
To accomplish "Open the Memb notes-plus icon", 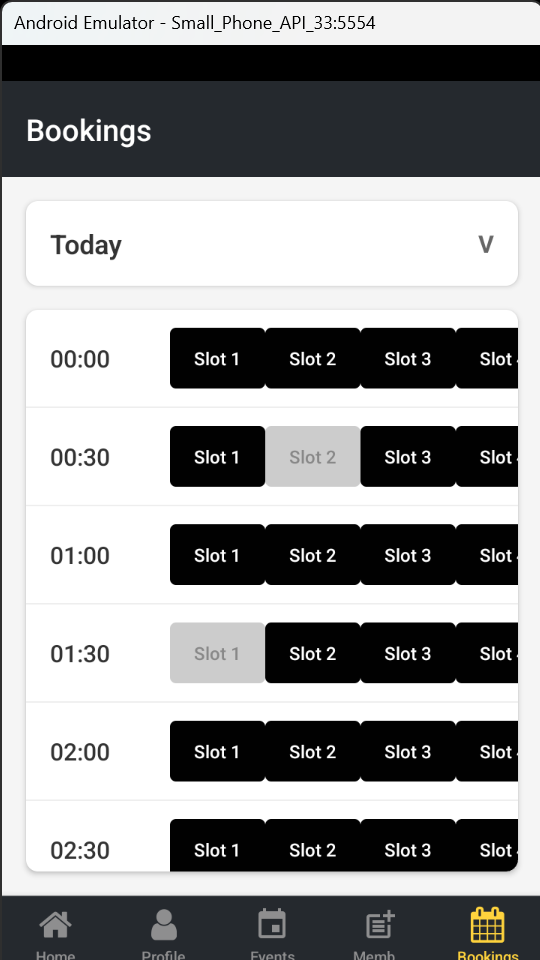I will (x=380, y=924).
